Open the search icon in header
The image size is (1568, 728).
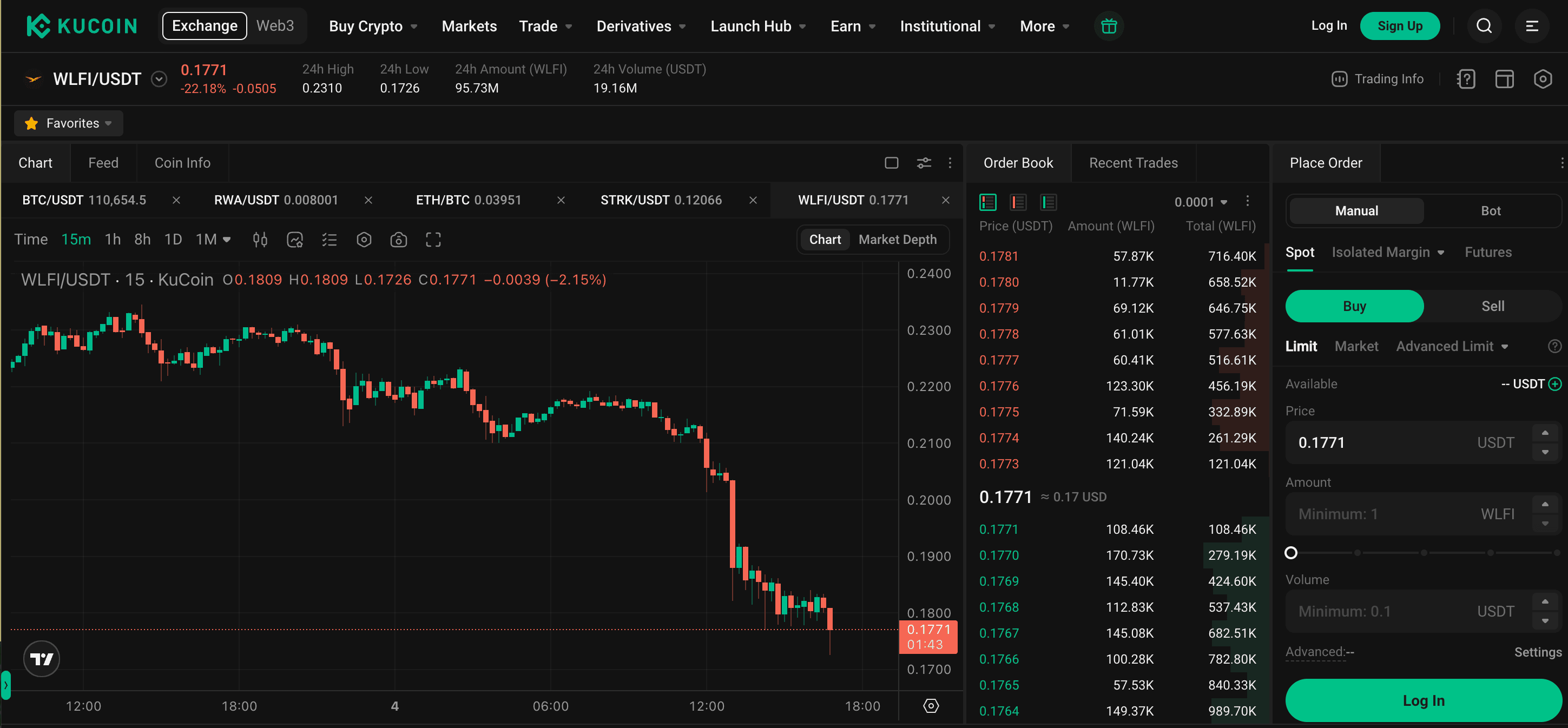(x=1484, y=25)
